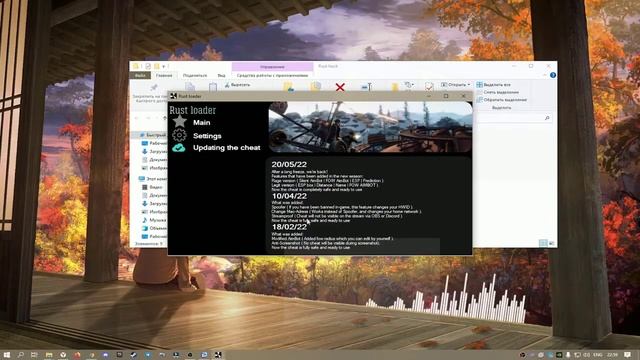Switch Explorer to large icons view status icon
Screen dimensions: 640x360
551,243
